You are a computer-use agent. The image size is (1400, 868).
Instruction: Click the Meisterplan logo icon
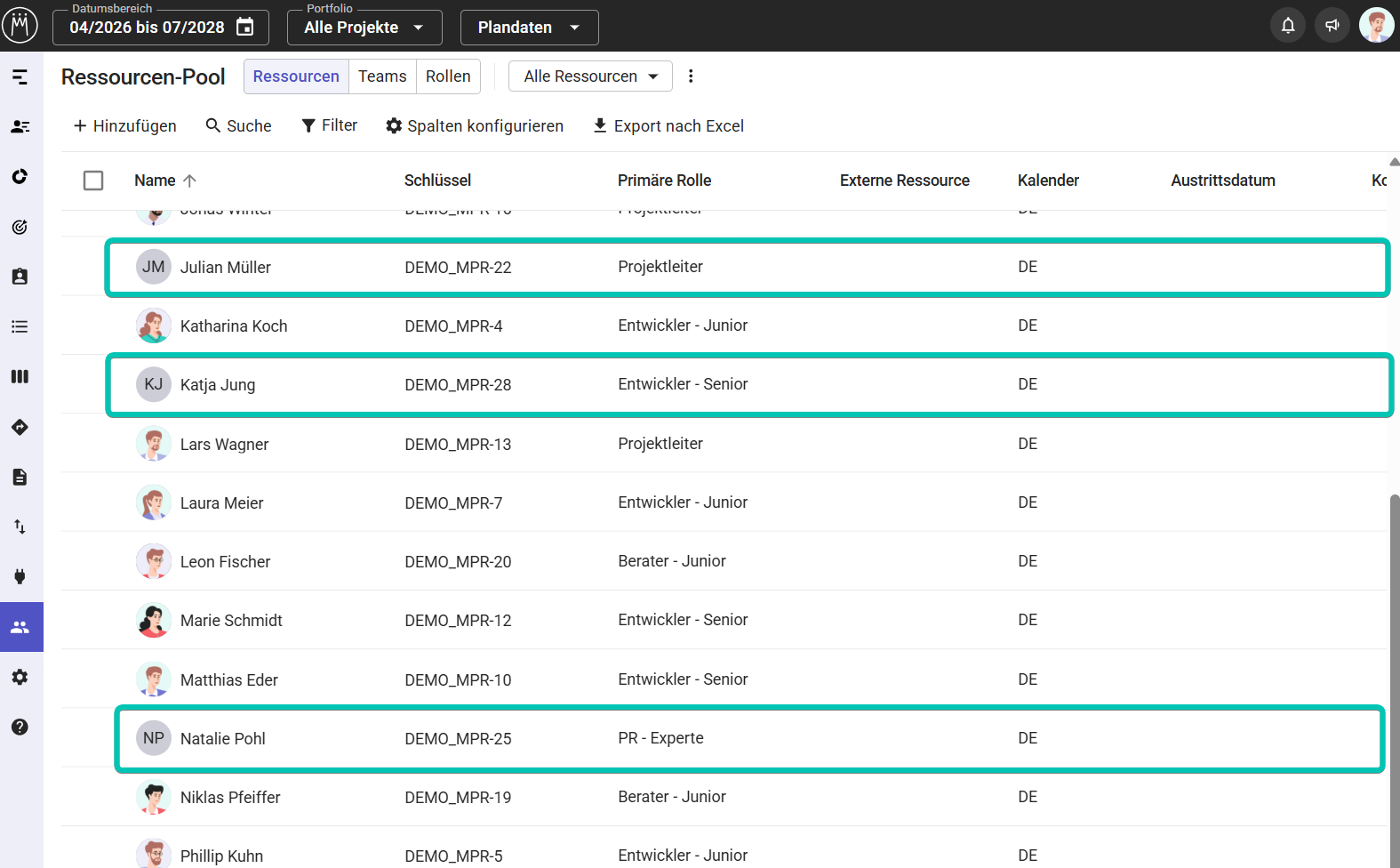(x=20, y=26)
